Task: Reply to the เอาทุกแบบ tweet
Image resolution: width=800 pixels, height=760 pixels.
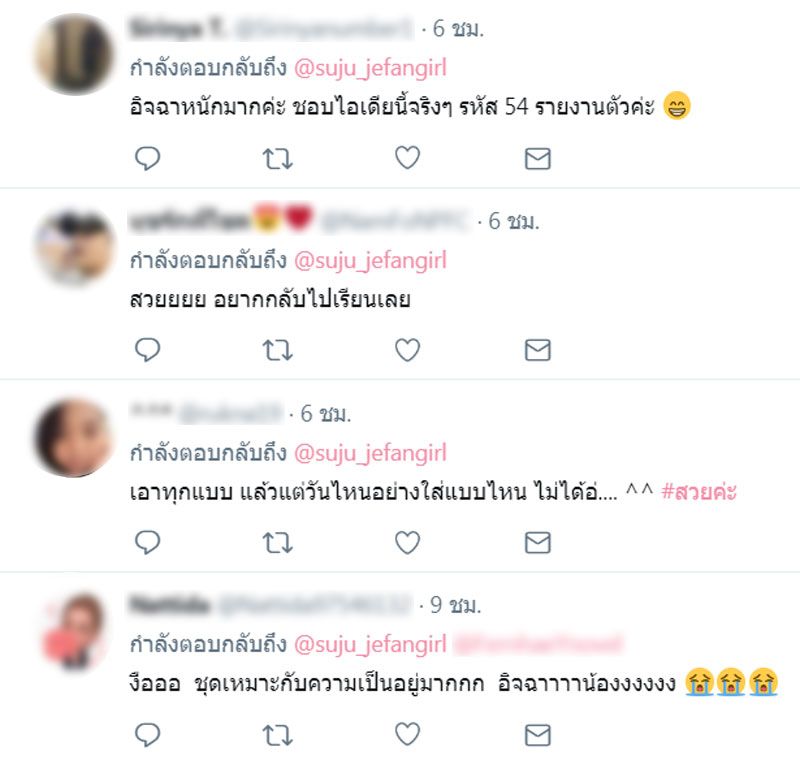Action: click(147, 542)
